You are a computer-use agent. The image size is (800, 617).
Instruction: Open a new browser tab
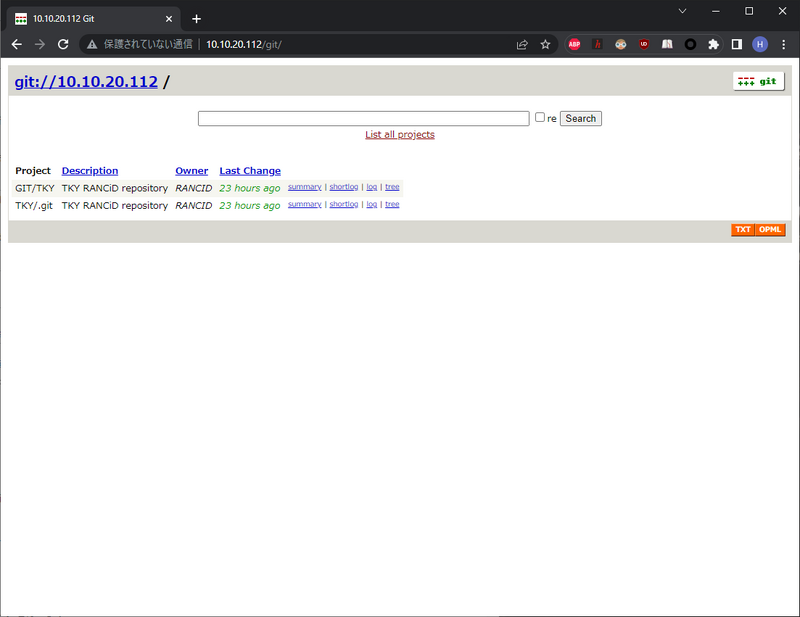[x=196, y=19]
